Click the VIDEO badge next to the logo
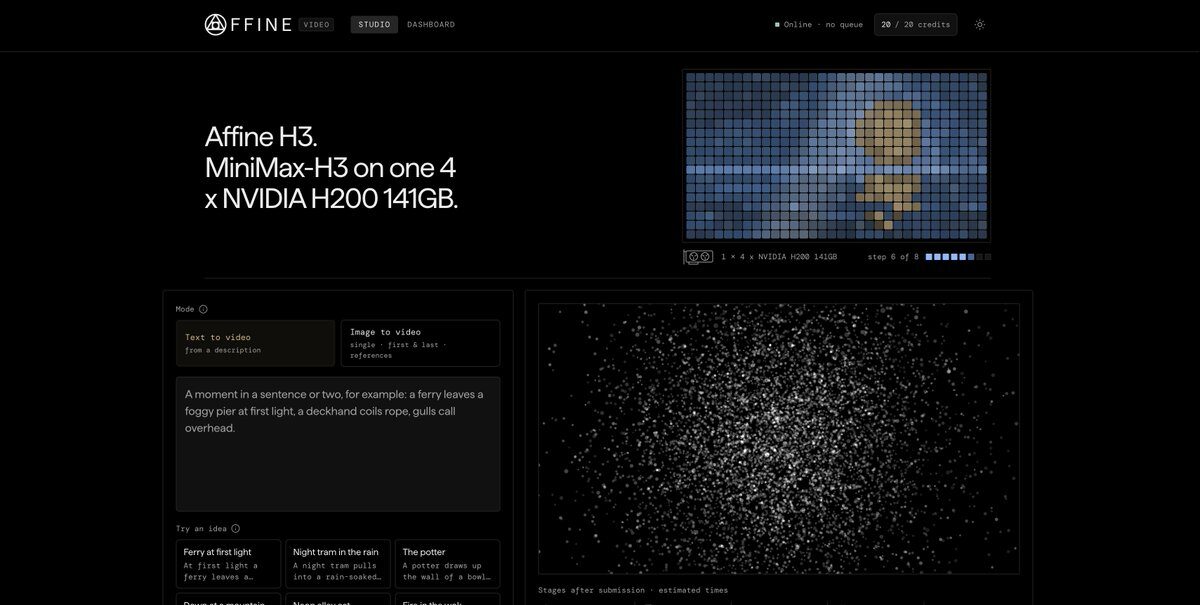This screenshot has width=1200, height=605. (x=316, y=24)
